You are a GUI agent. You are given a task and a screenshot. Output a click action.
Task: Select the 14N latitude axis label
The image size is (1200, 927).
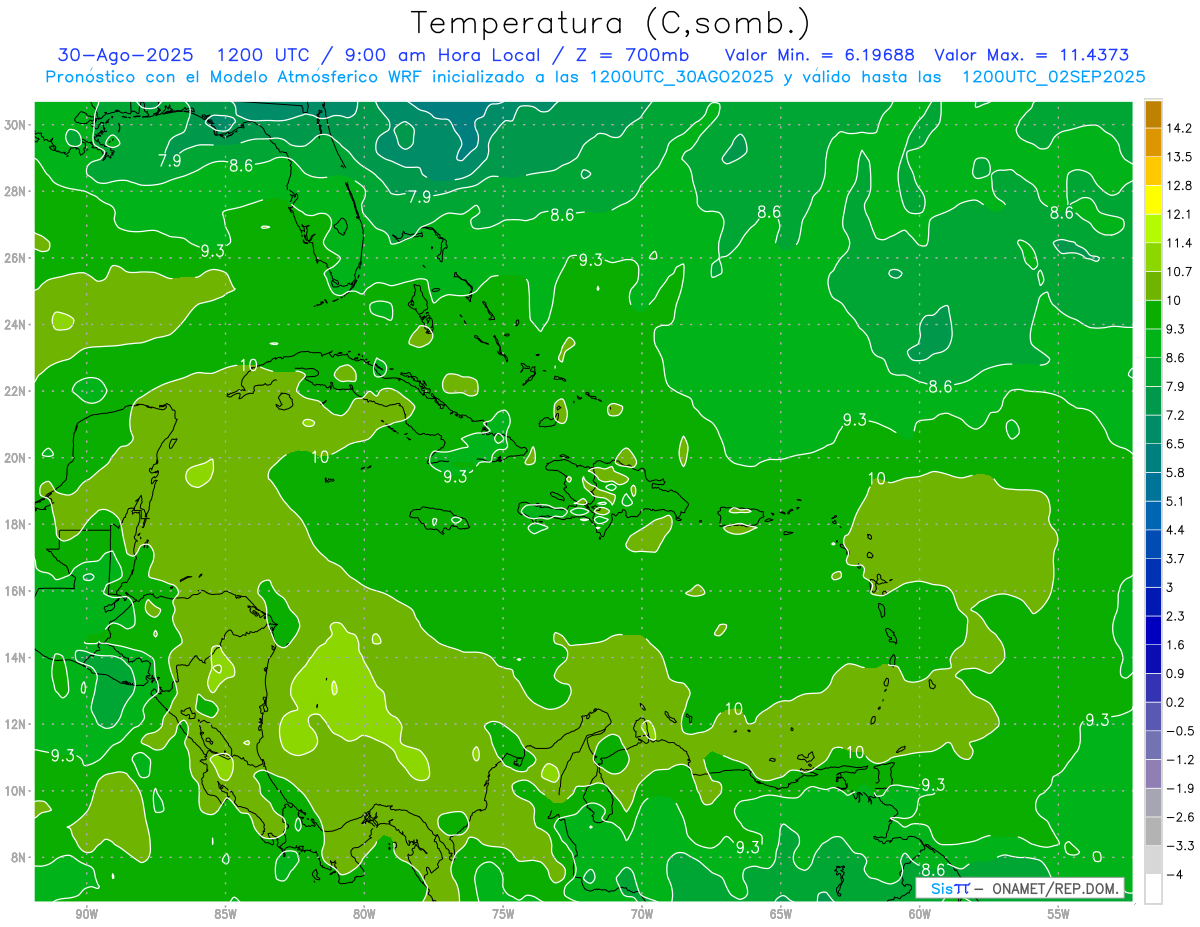tap(16, 658)
